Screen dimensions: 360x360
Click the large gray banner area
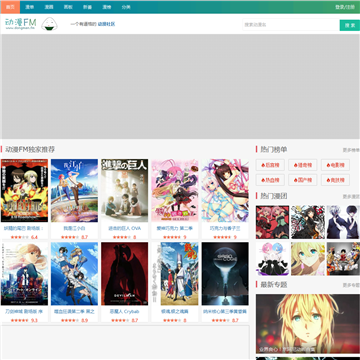[180, 86]
